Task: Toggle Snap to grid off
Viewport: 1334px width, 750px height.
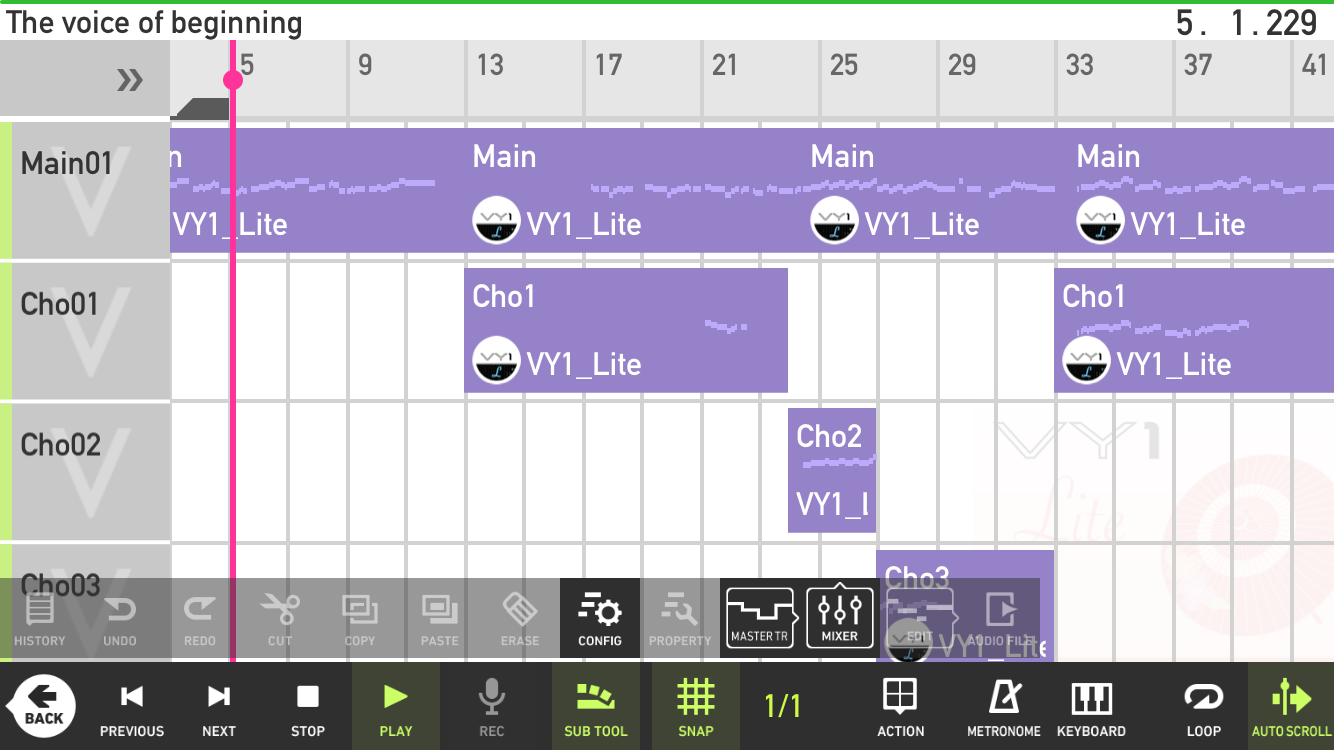Action: 696,707
